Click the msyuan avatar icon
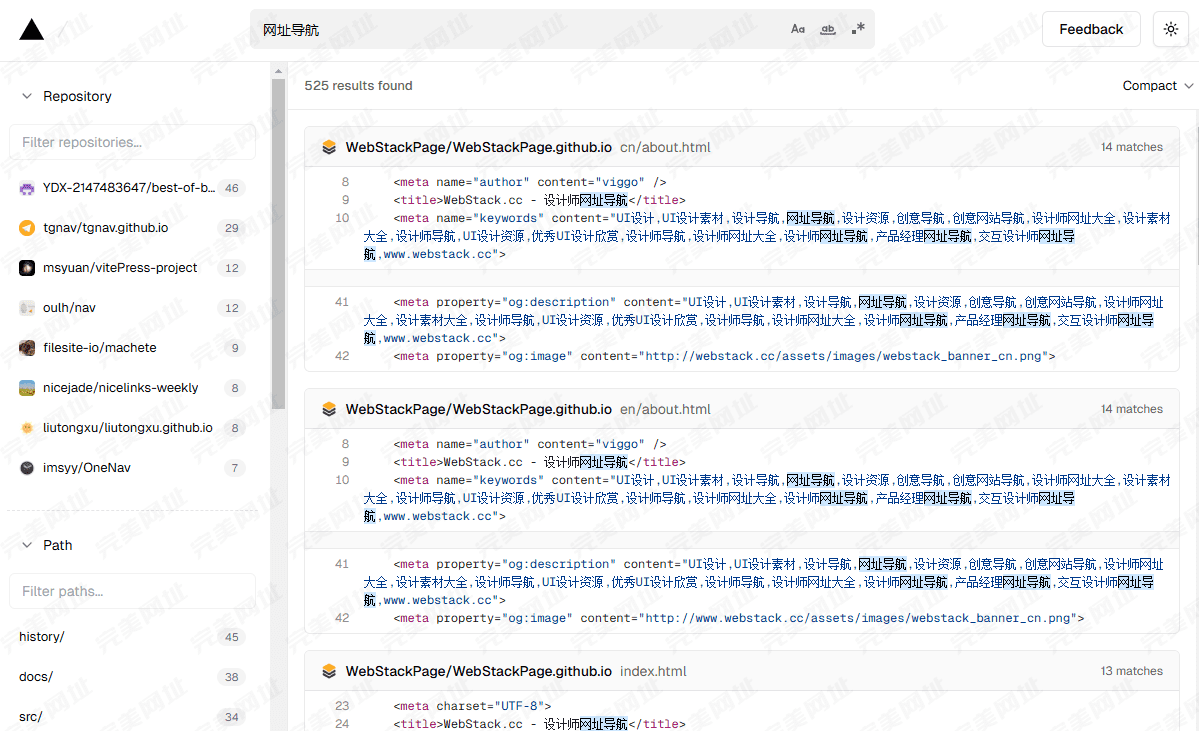The height and width of the screenshot is (731, 1199). pyautogui.click(x=27, y=268)
